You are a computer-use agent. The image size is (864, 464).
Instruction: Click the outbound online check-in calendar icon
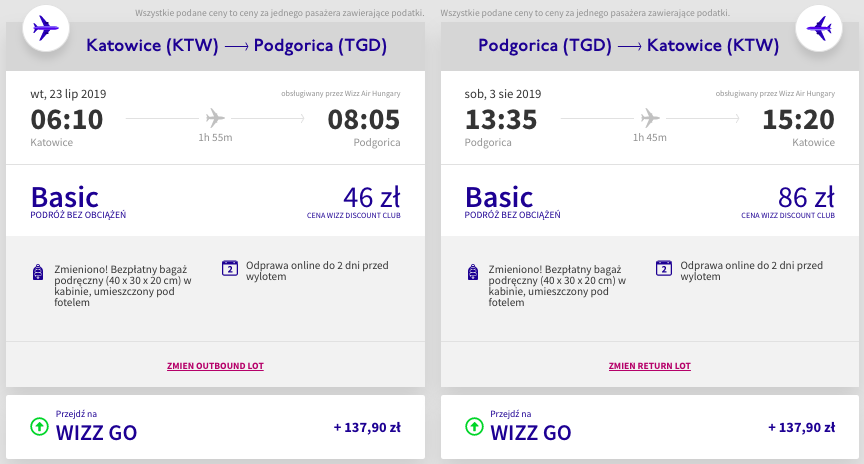point(229,267)
